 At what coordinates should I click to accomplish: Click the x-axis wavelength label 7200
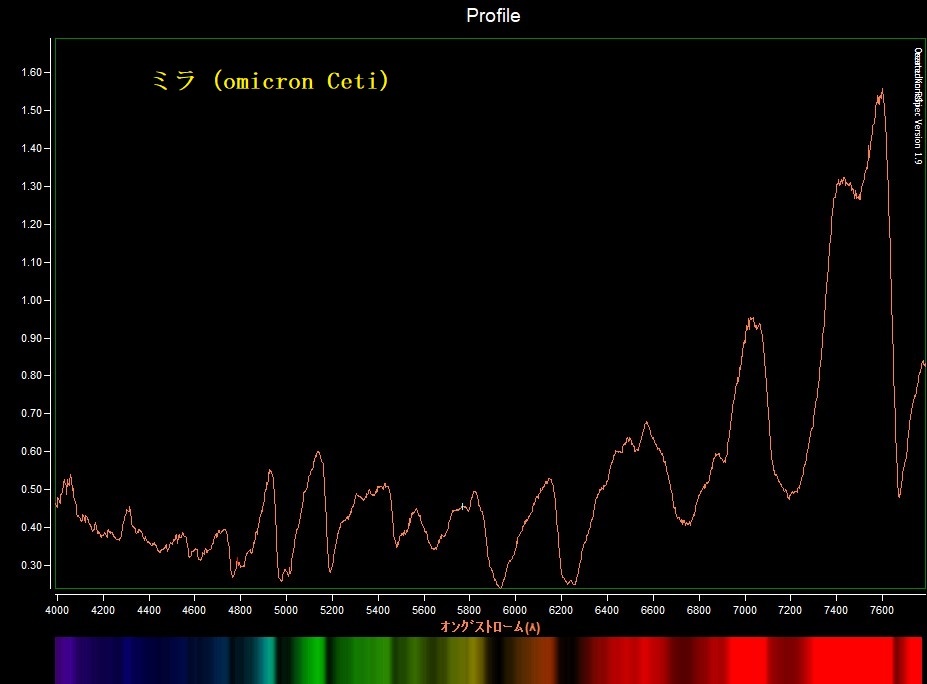click(790, 610)
